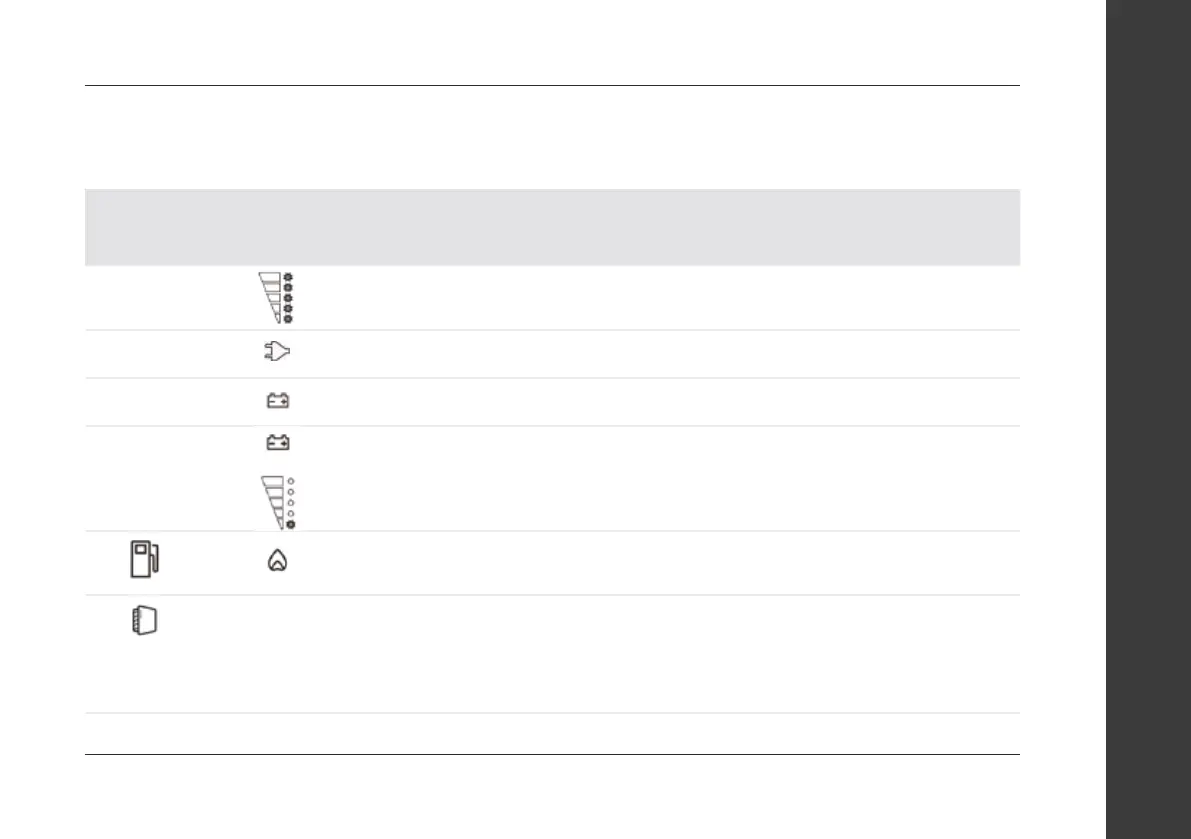Click the topmost unlit LED on the low gauge

point(290,481)
